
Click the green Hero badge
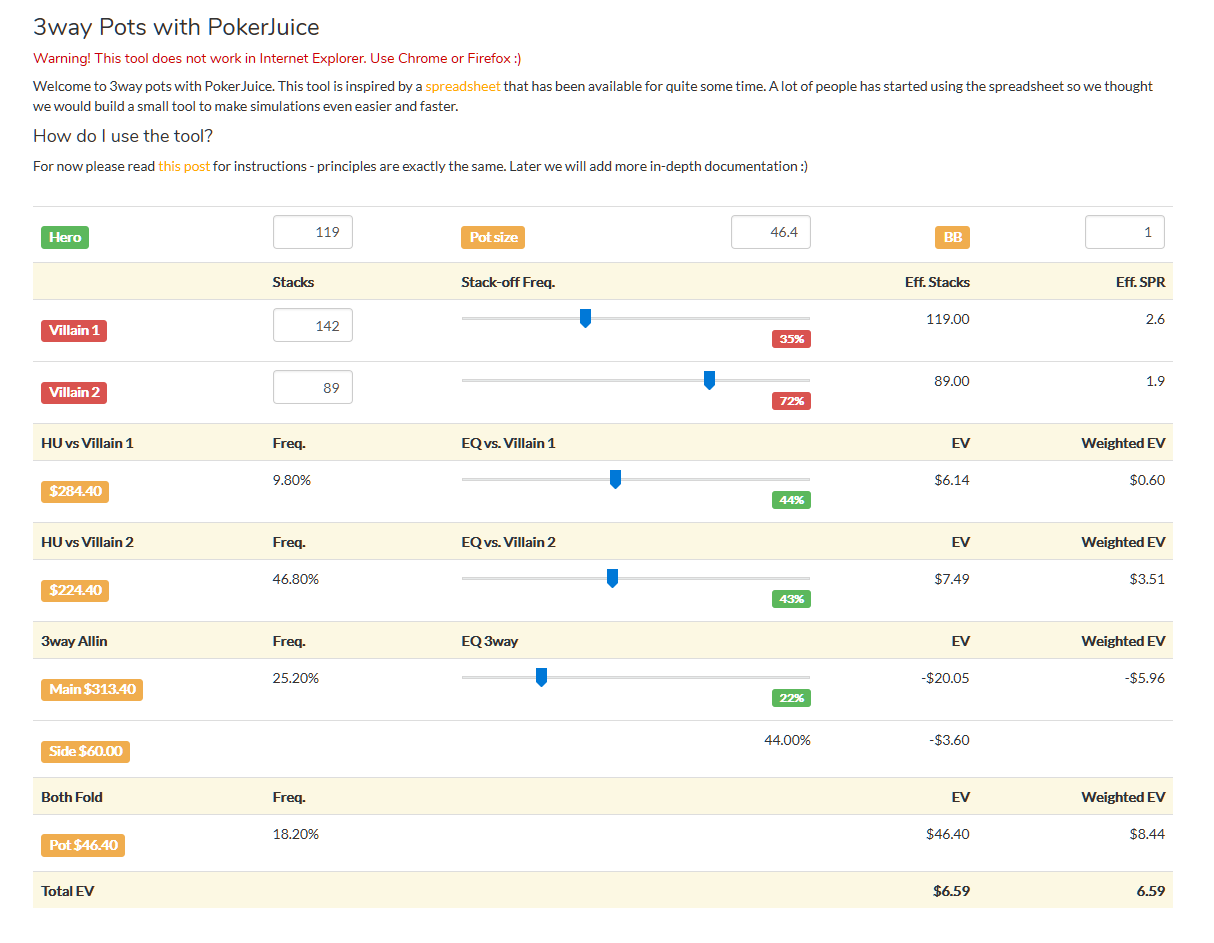65,238
